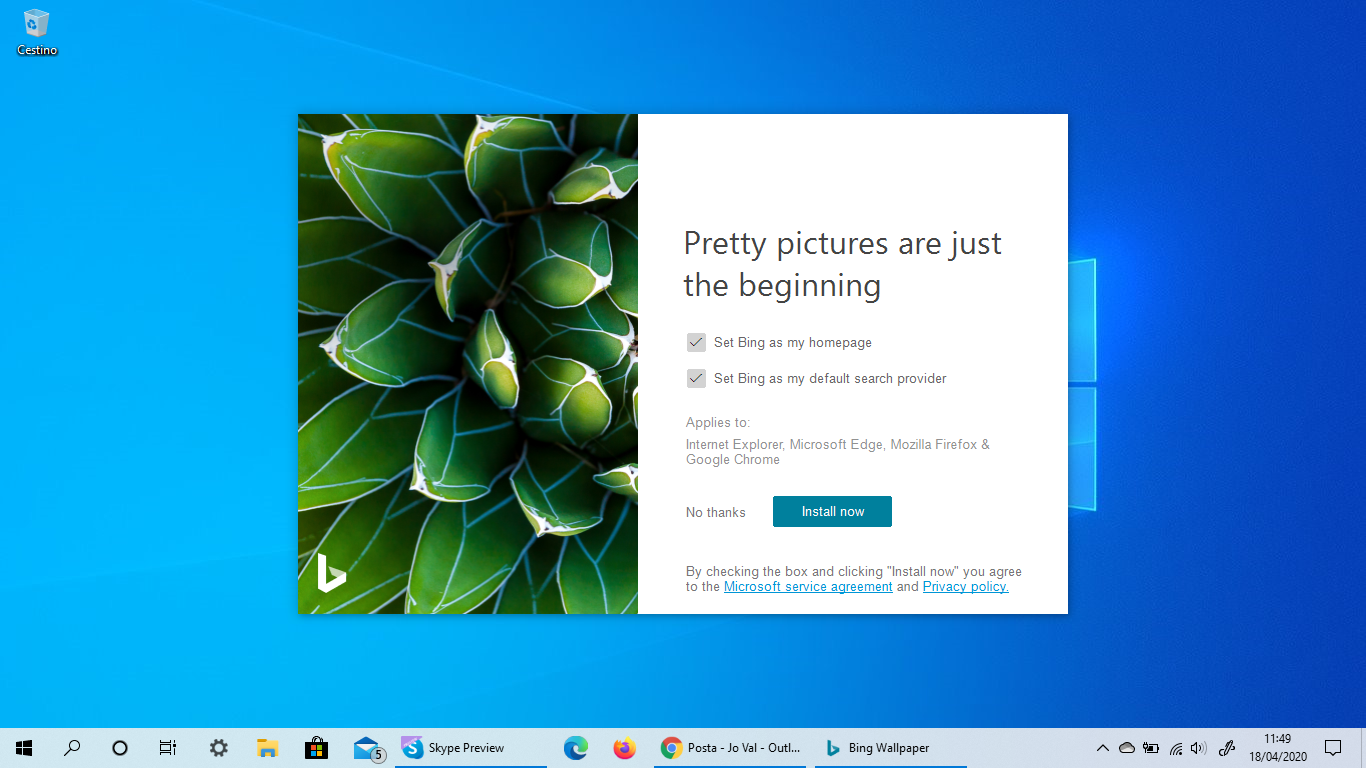This screenshot has width=1366, height=768.
Task: Click the Pretty pictures heading text
Action: click(x=842, y=264)
